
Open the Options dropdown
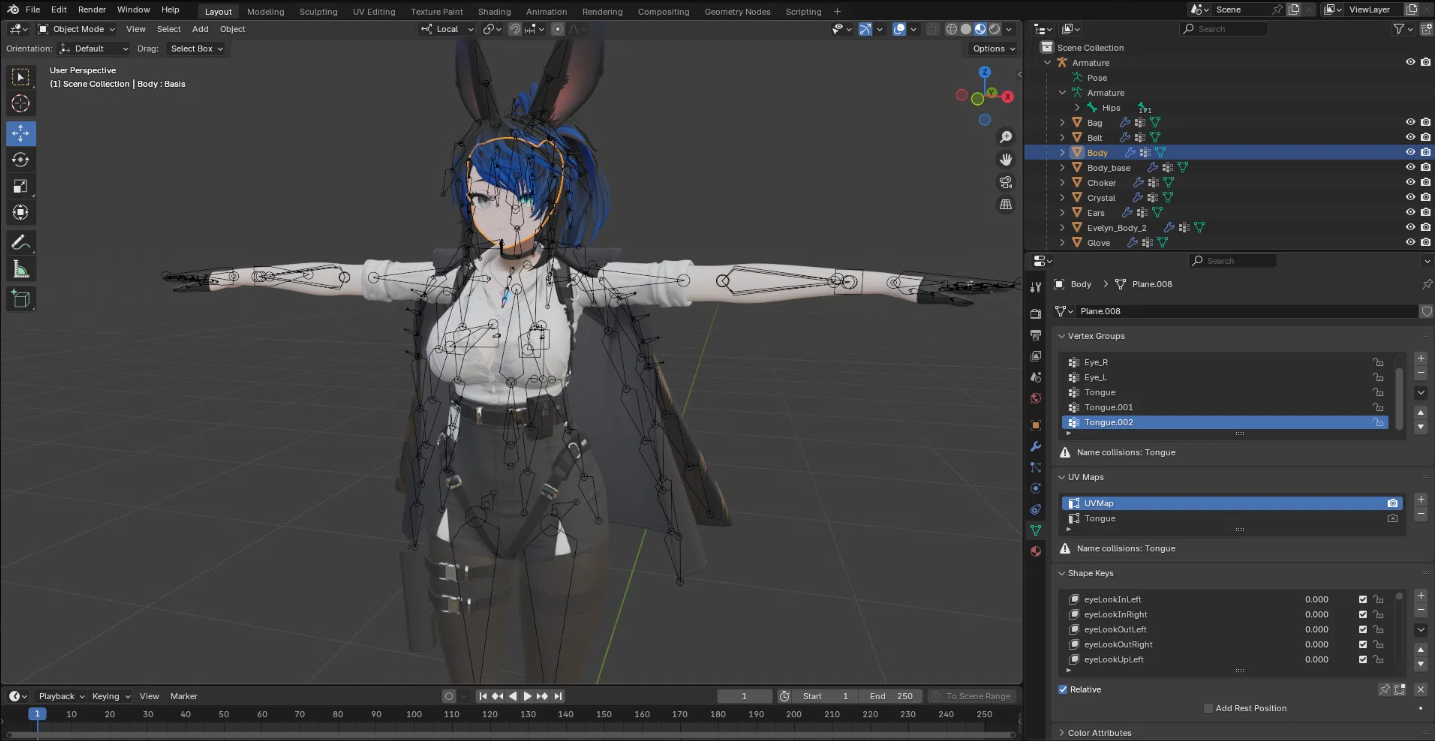[992, 48]
